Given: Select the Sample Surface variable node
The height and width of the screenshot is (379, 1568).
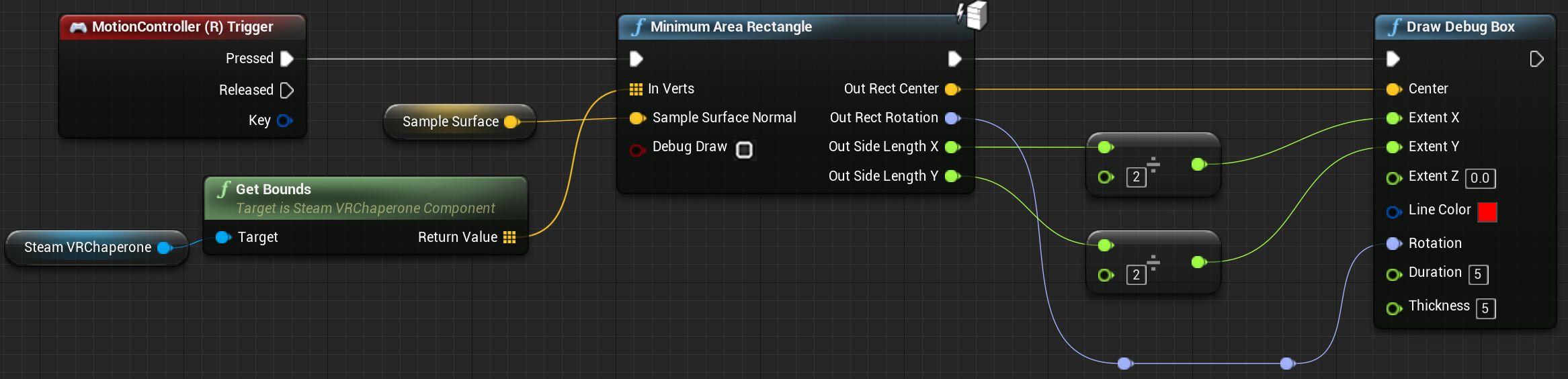Looking at the screenshot, I should point(450,122).
